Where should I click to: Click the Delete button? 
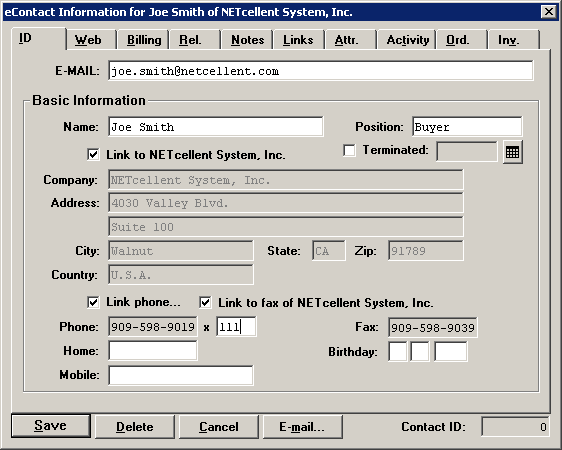[x=135, y=427]
